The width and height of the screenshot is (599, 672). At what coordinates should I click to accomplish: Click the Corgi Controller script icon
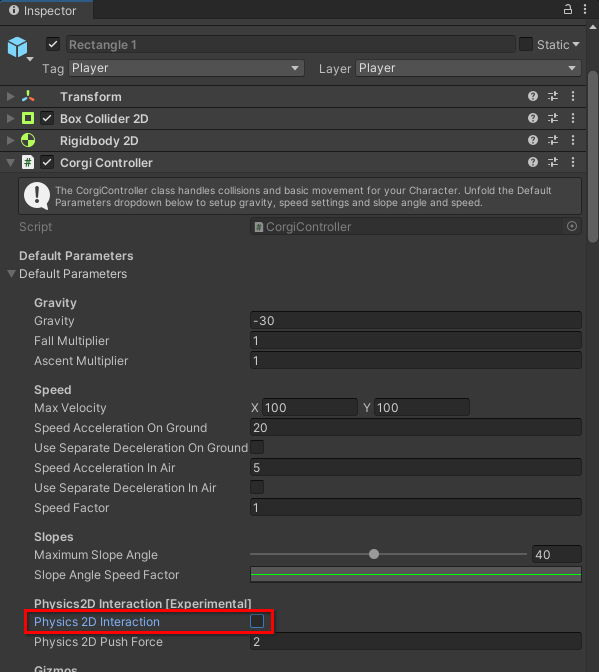[28, 162]
